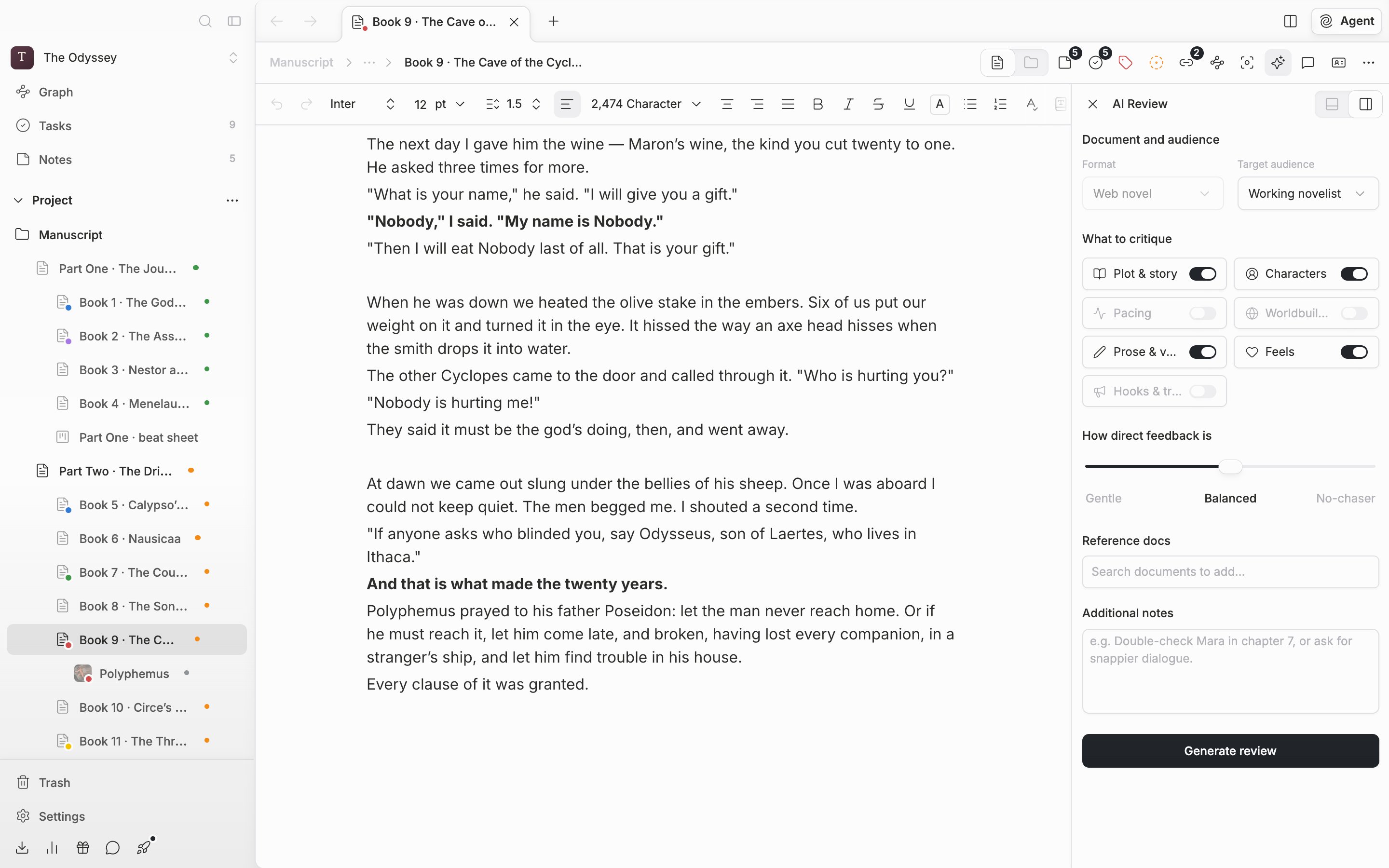This screenshot has height=868, width=1389.
Task: Go to Manuscript breadcrumb link
Action: point(301,63)
